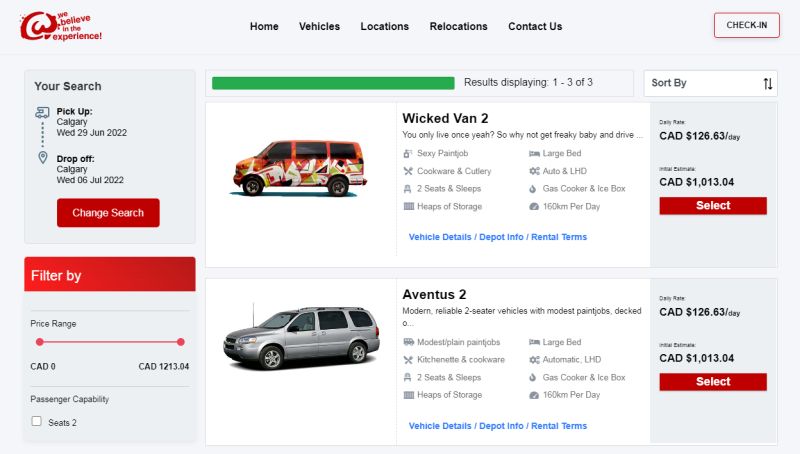Click the price range minimum handle
800x454 pixels.
click(40, 342)
